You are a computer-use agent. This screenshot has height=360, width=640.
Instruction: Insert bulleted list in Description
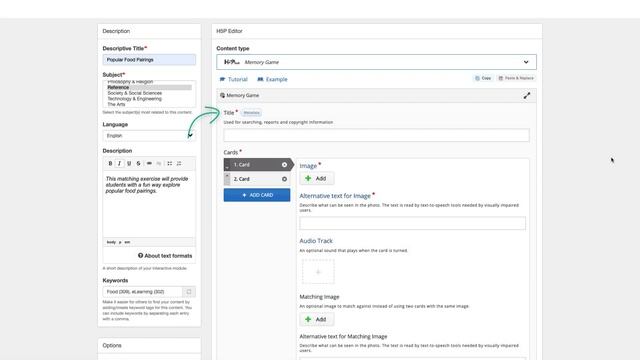169,163
